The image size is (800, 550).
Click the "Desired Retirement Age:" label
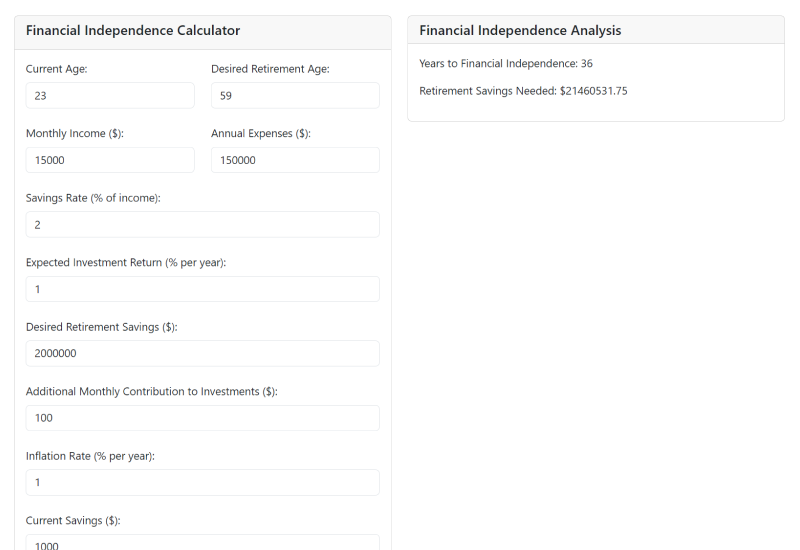270,69
